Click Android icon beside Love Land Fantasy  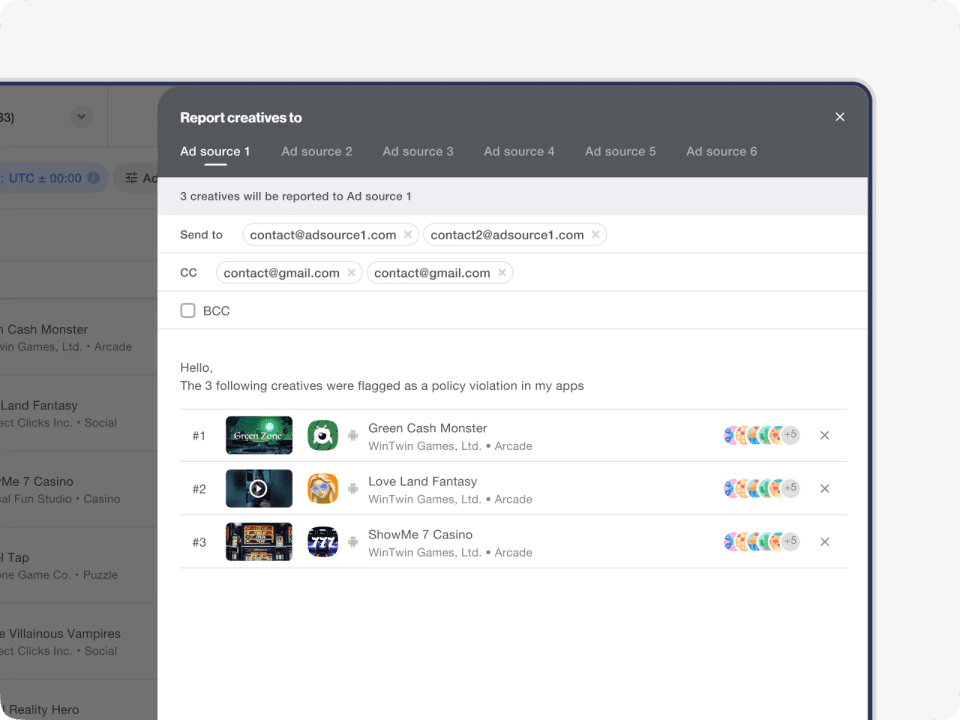pyautogui.click(x=353, y=489)
